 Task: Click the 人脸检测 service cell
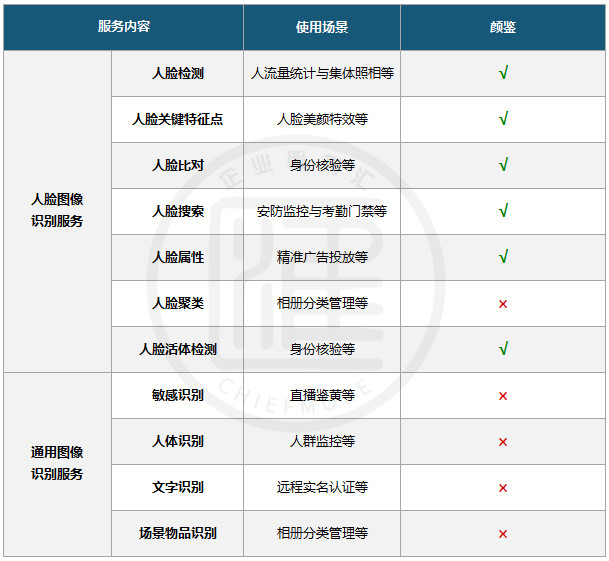pyautogui.click(x=177, y=73)
